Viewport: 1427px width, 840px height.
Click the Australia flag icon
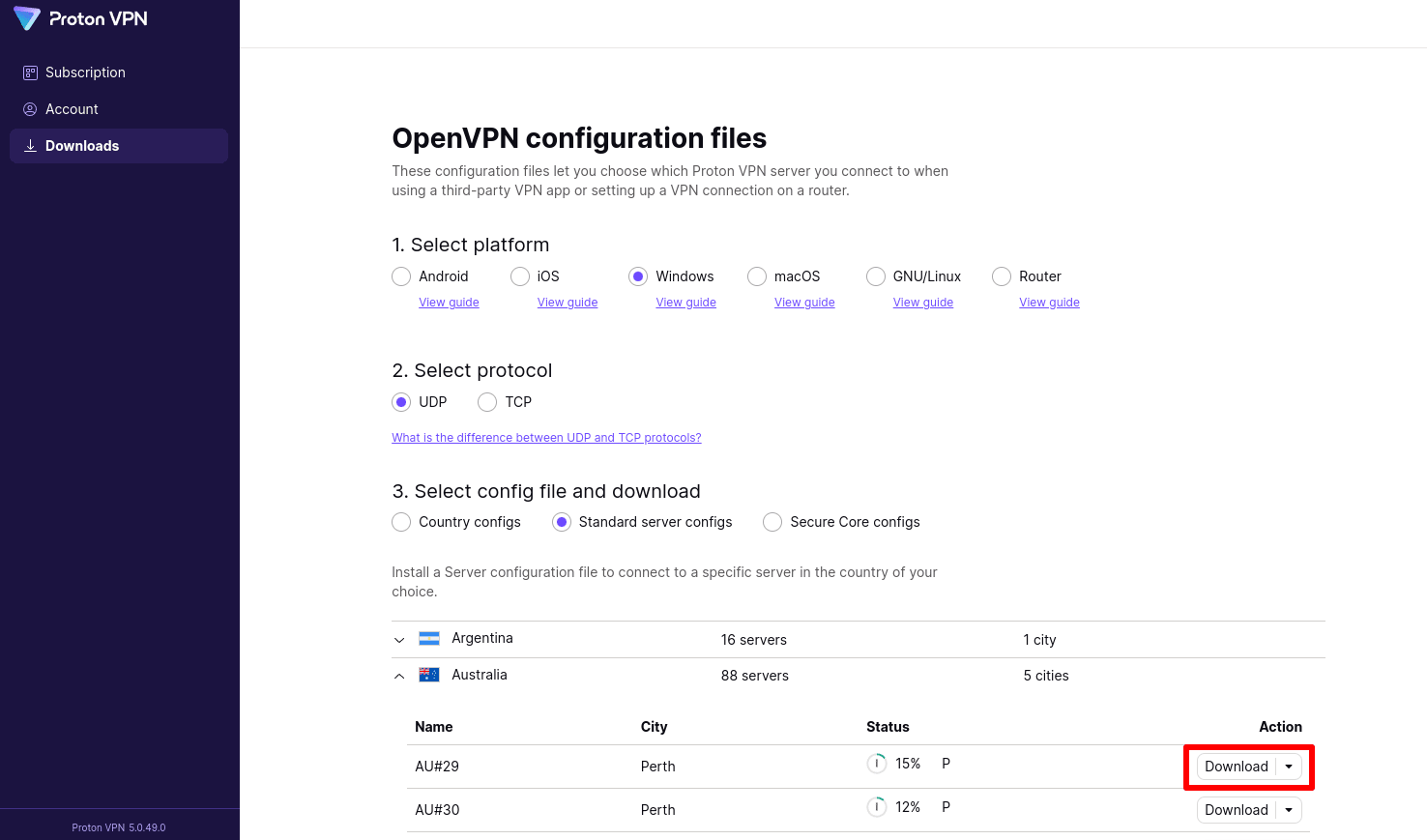coord(429,675)
